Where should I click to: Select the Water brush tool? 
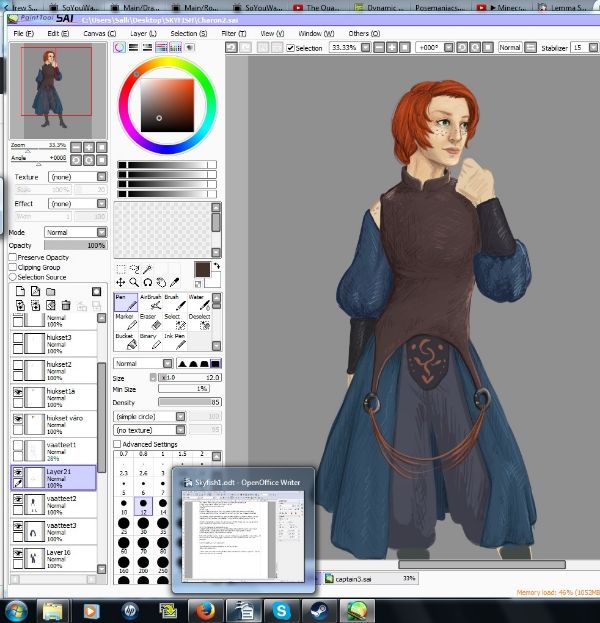pos(197,304)
